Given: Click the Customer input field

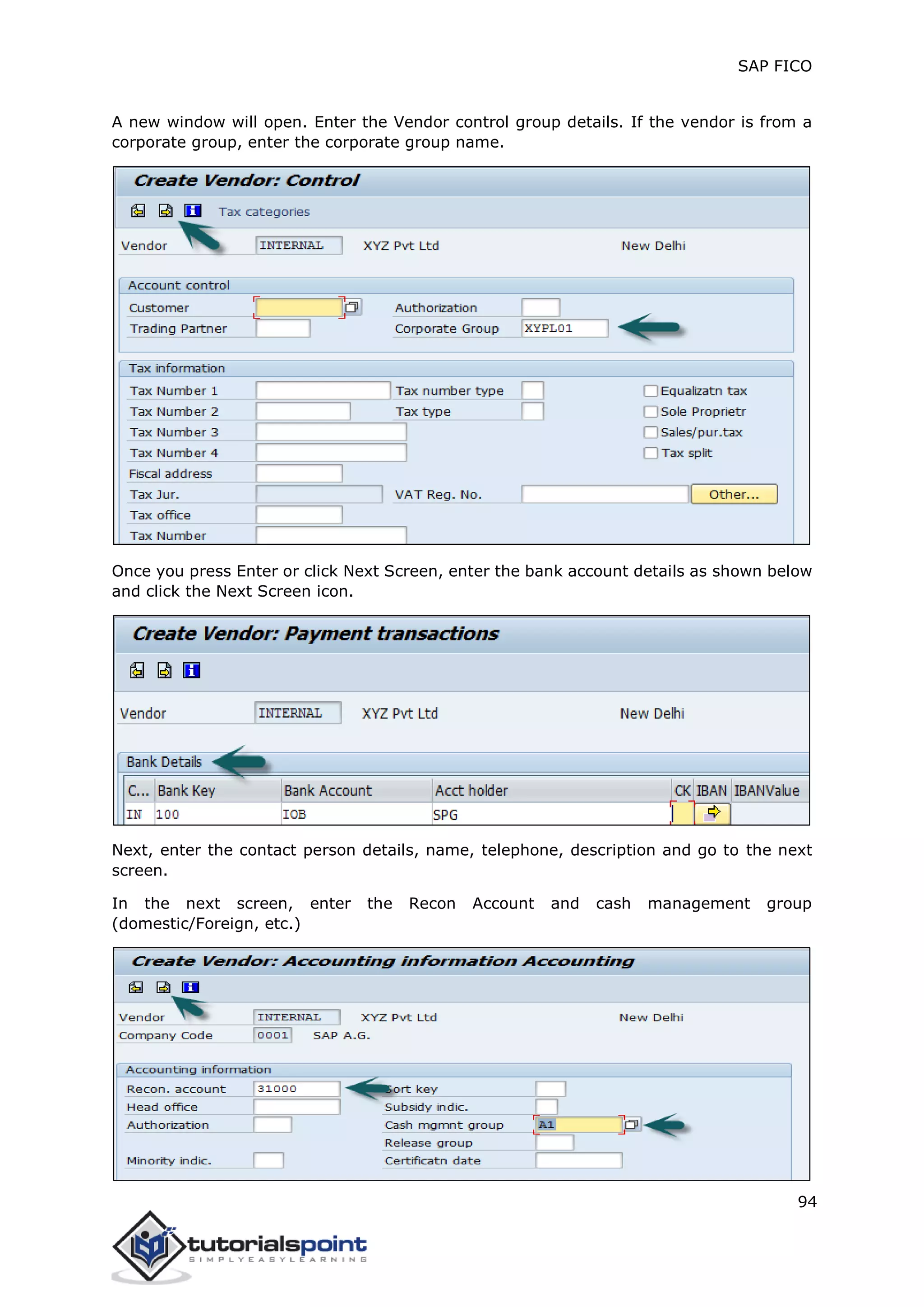Looking at the screenshot, I should coord(299,307).
